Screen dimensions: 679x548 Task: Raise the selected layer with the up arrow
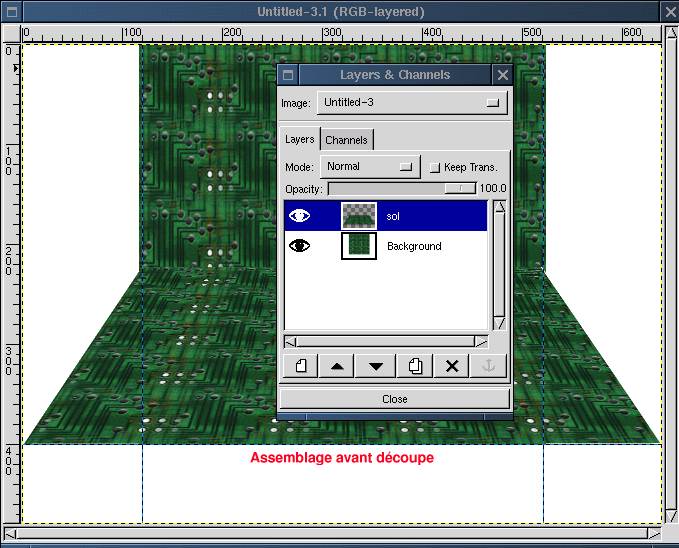337,366
